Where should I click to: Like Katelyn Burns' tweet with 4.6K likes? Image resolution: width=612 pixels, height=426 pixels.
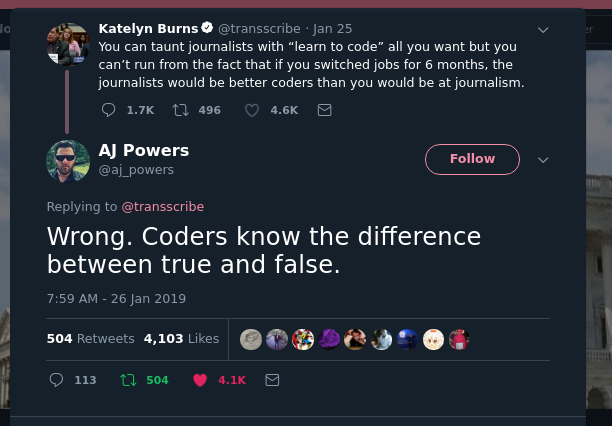pos(252,110)
